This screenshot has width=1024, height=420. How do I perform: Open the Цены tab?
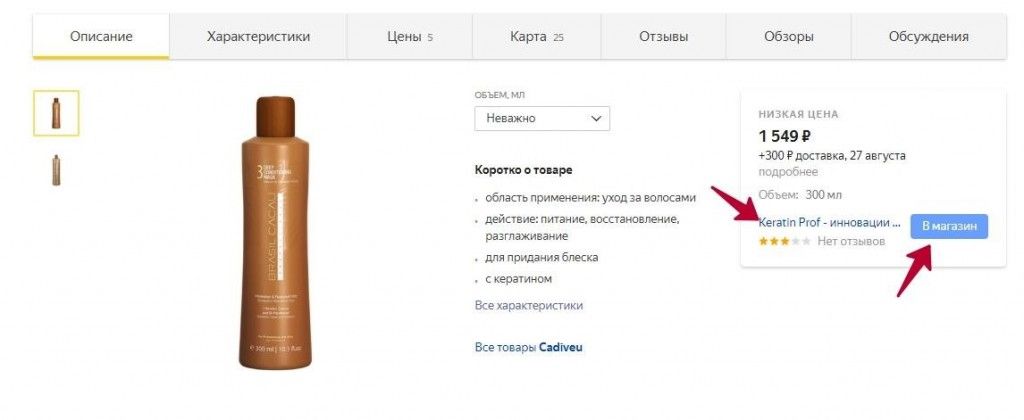[409, 37]
